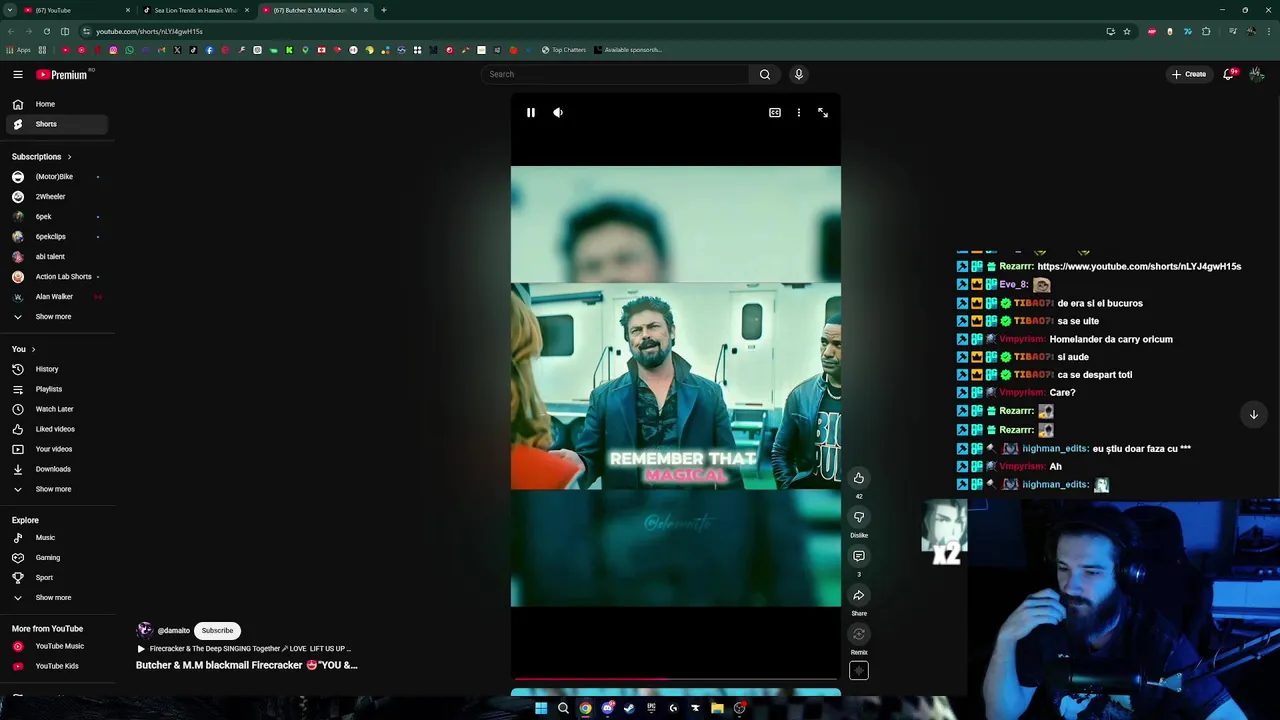Open Discord from taskbar
The image size is (1280, 720).
[607, 708]
